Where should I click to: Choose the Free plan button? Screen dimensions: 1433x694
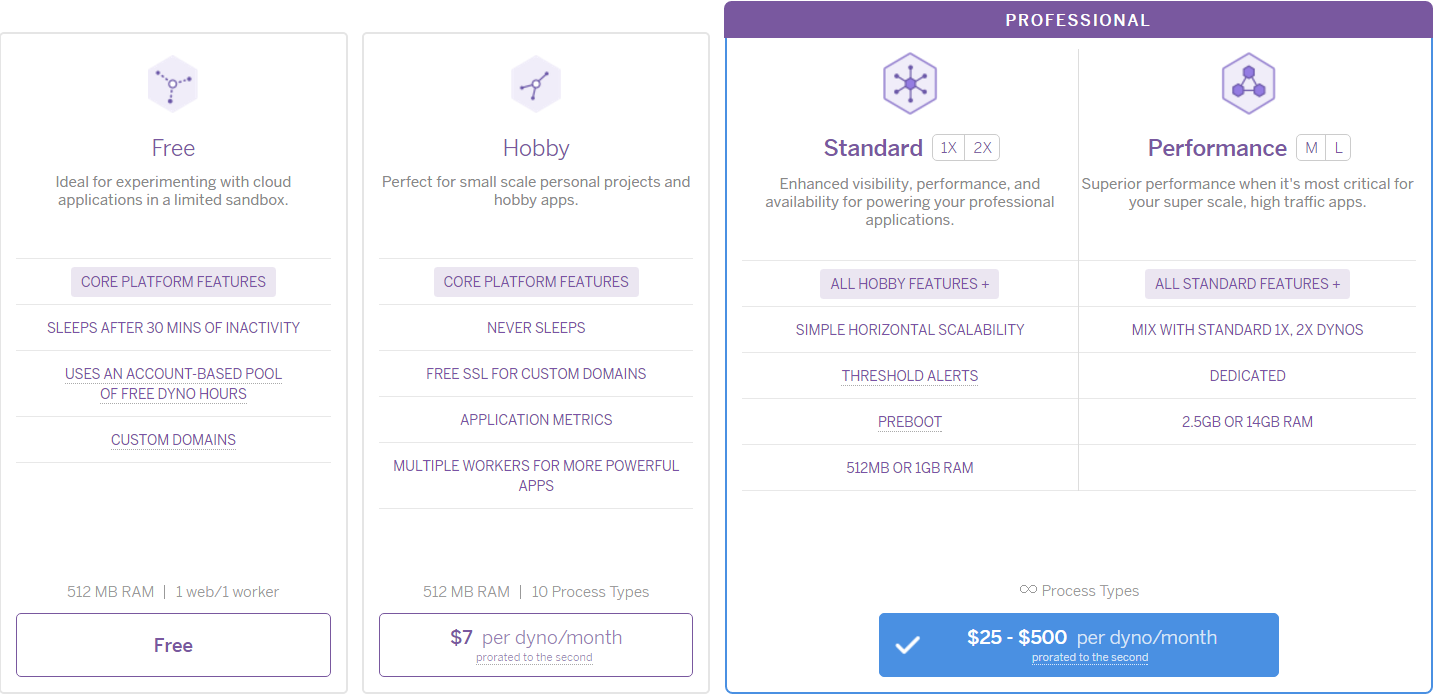pyautogui.click(x=173, y=645)
